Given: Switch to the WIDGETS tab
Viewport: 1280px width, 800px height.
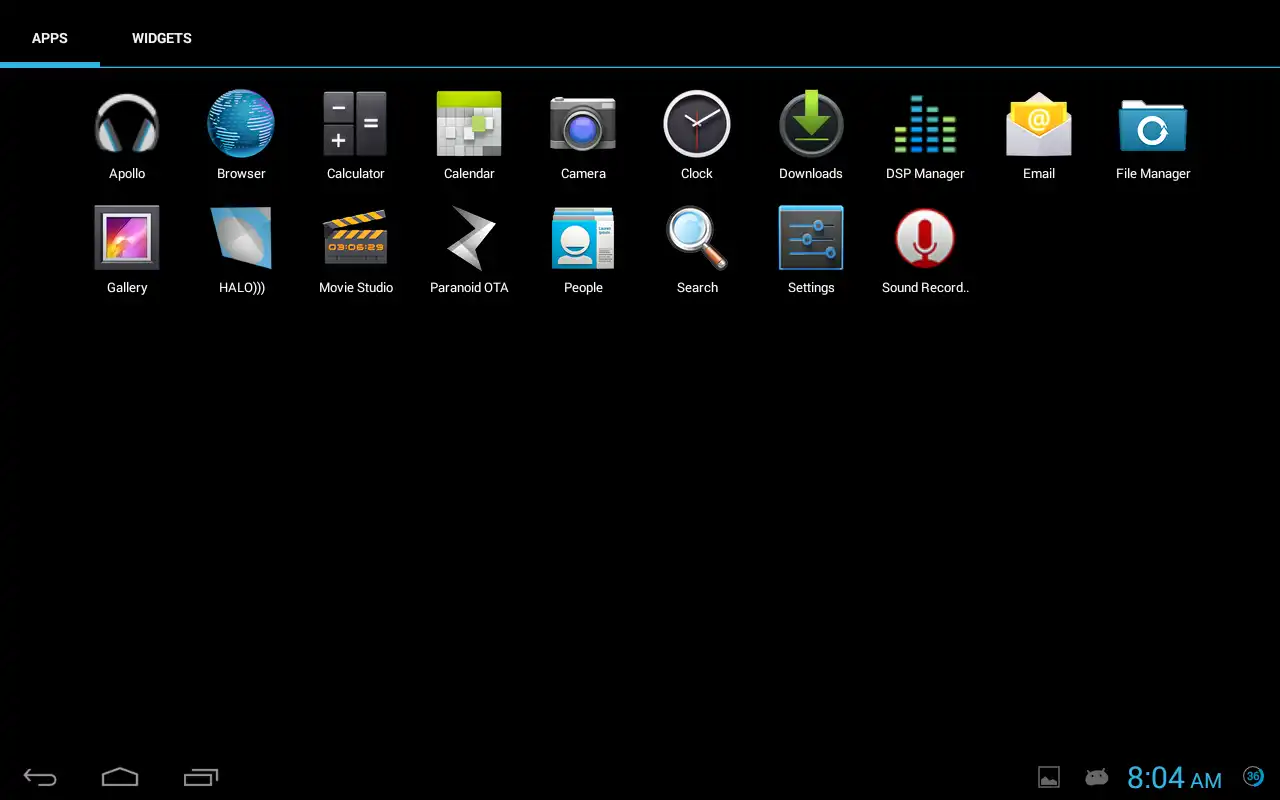Looking at the screenshot, I should [162, 38].
